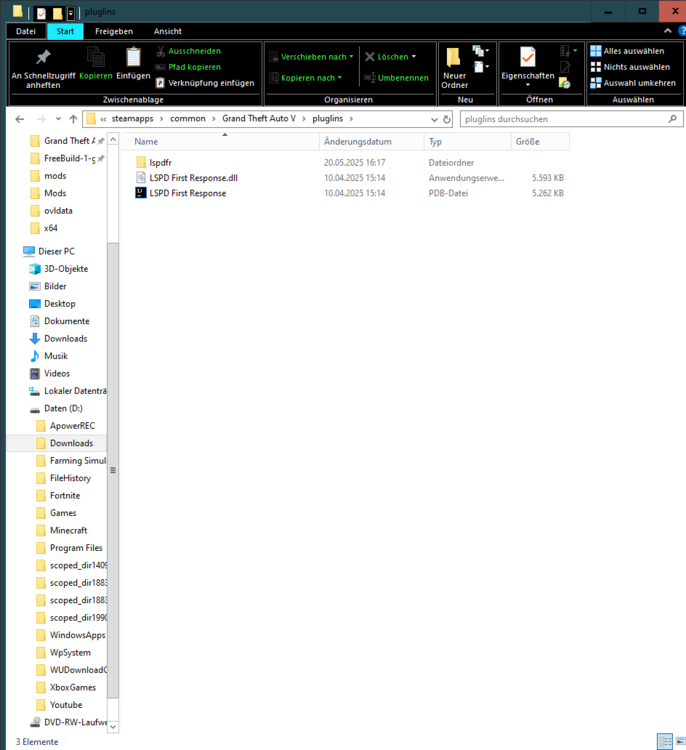Image resolution: width=686 pixels, height=750 pixels.
Task: Select the LSPD First Response PDB file icon
Action: point(141,193)
